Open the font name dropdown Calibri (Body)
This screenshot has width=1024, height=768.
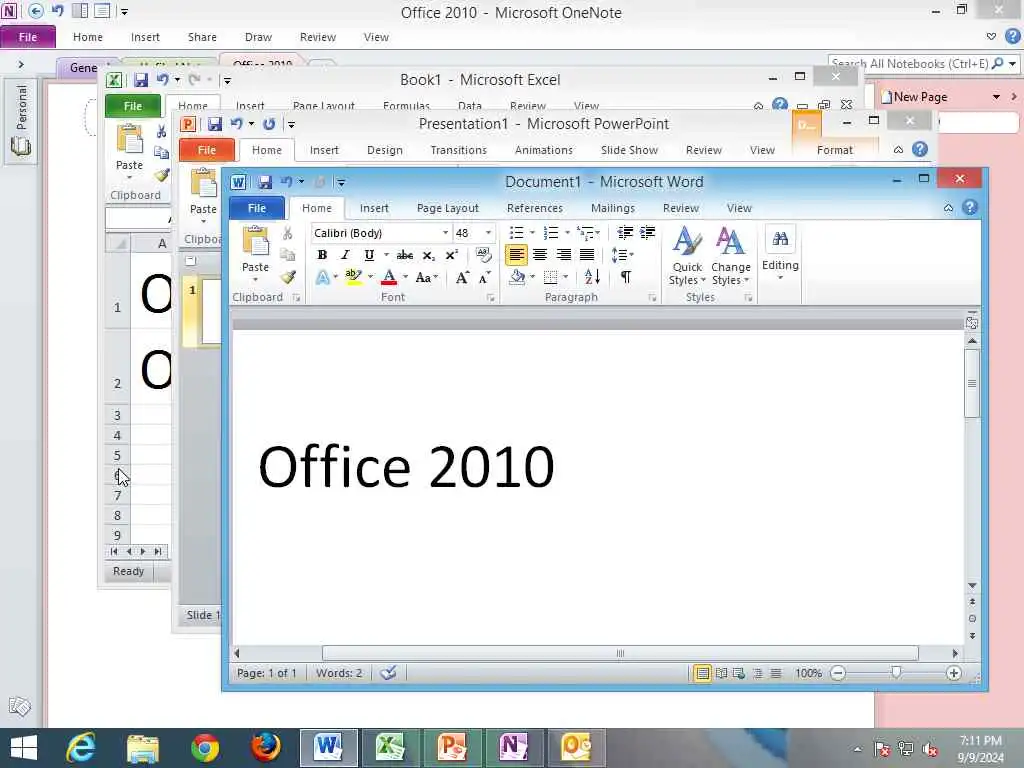[445, 233]
